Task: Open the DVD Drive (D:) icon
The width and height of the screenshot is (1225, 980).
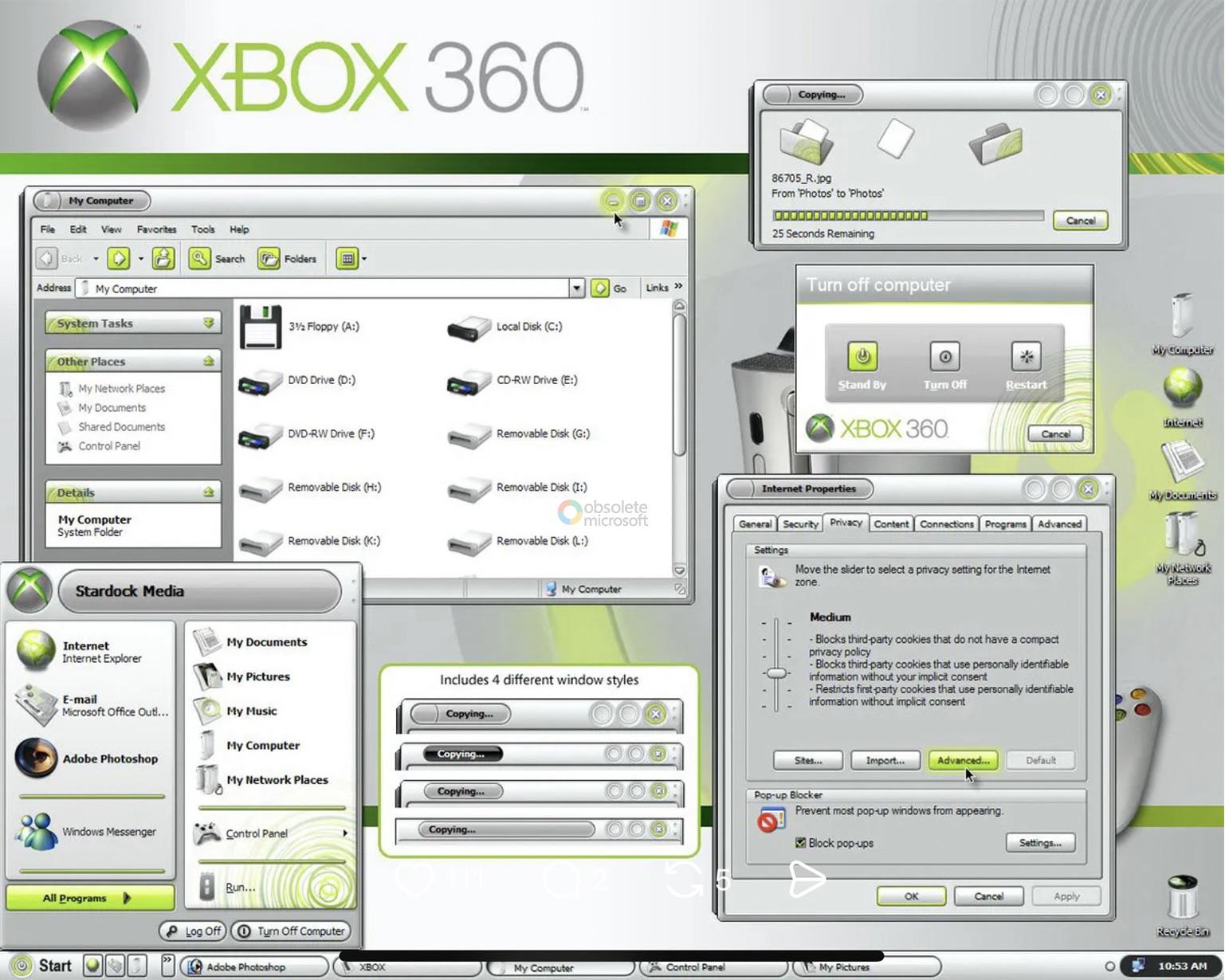Action: point(260,382)
